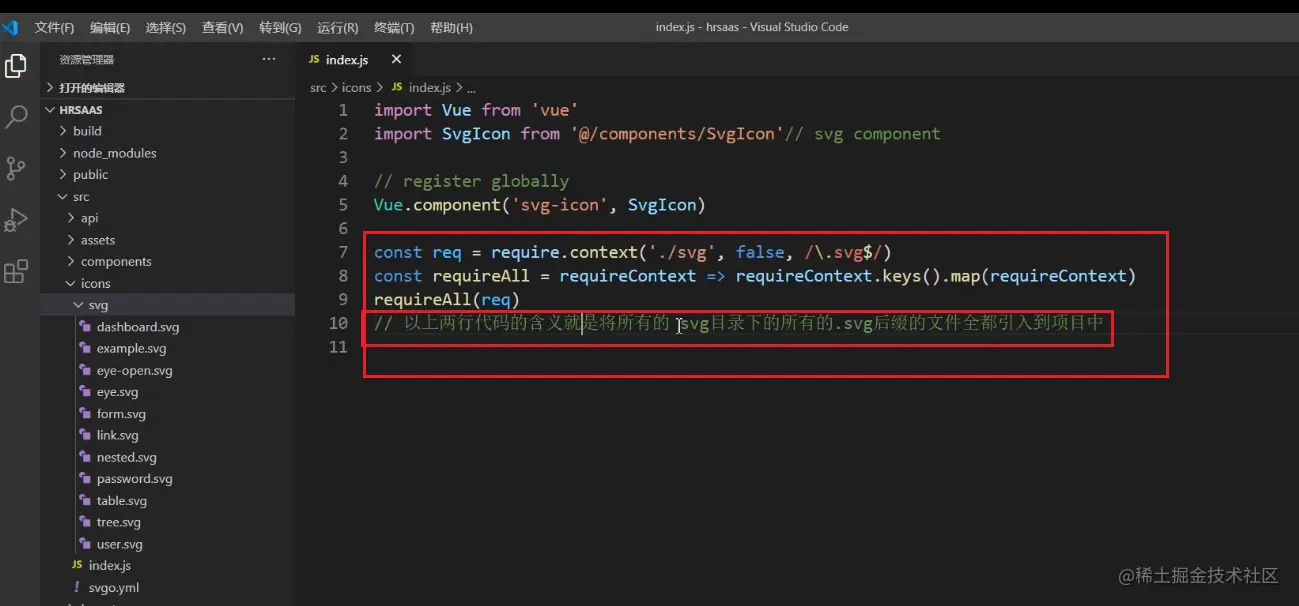Click the '// svg component' comment on line 2

pos(863,134)
